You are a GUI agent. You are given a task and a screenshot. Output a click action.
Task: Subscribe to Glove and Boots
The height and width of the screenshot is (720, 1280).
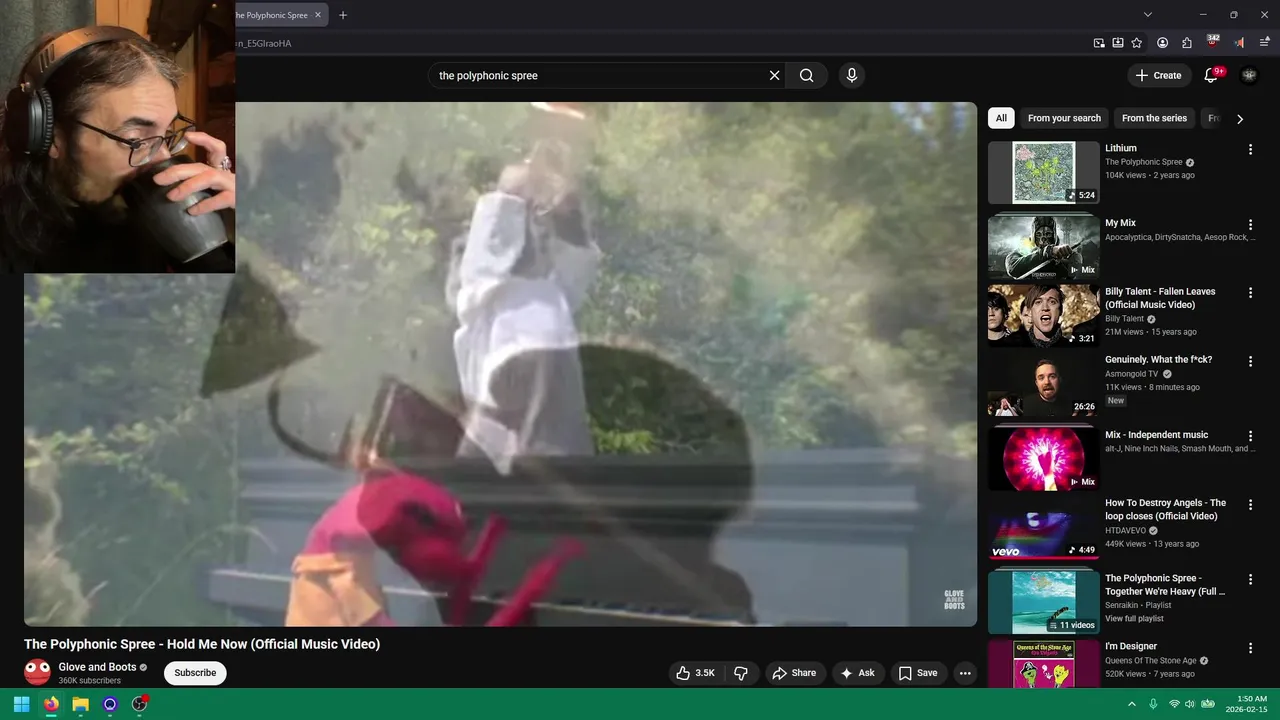click(195, 673)
